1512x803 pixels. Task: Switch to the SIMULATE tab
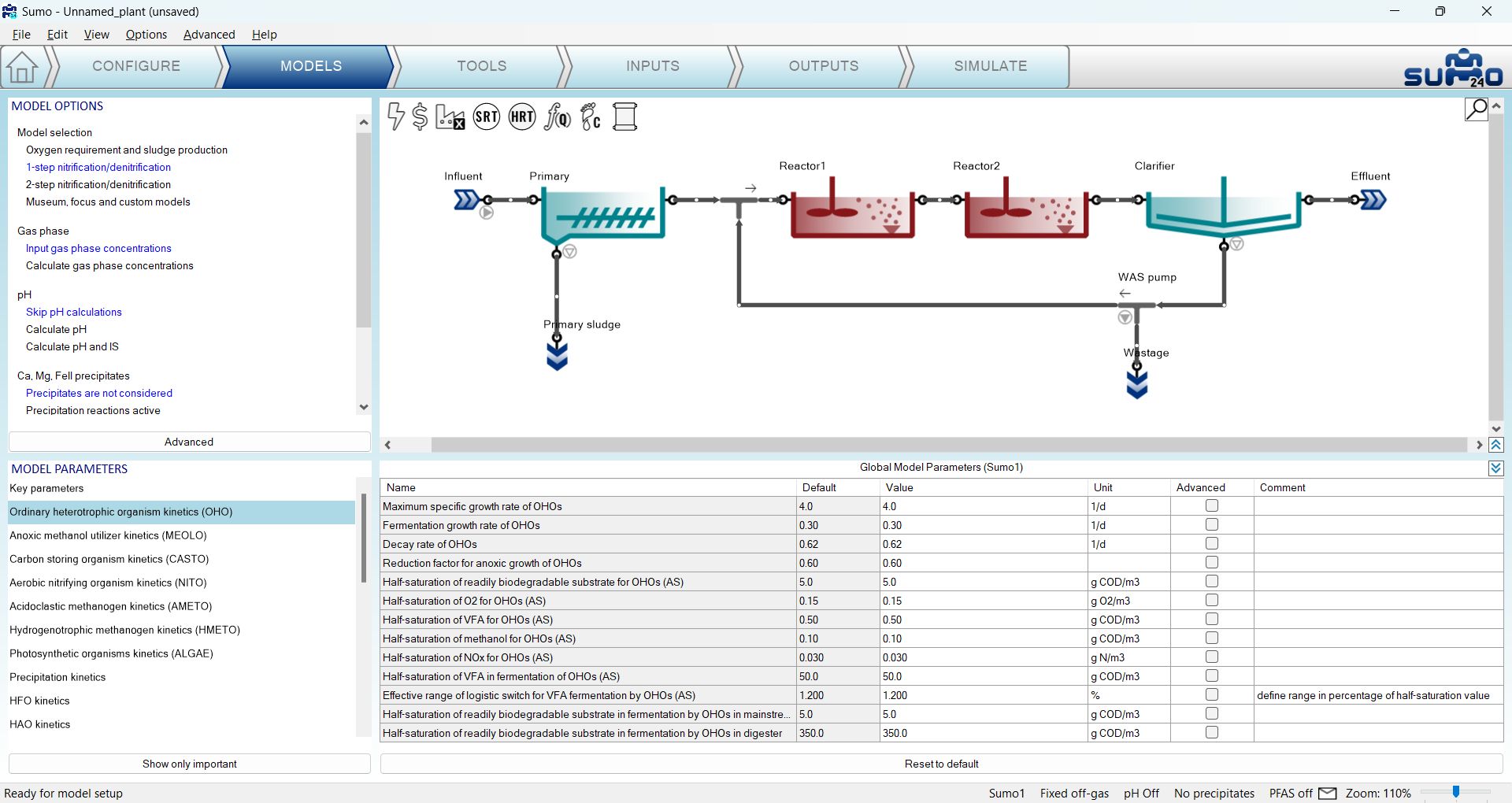[991, 66]
